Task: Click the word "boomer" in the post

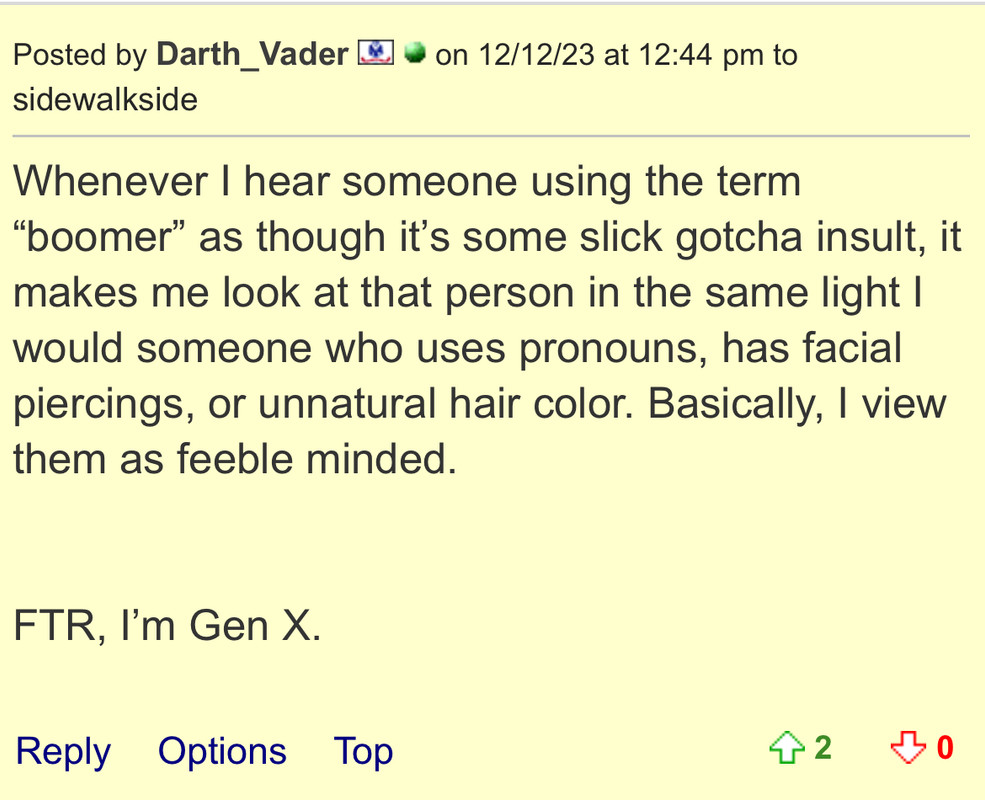Action: click(x=99, y=237)
